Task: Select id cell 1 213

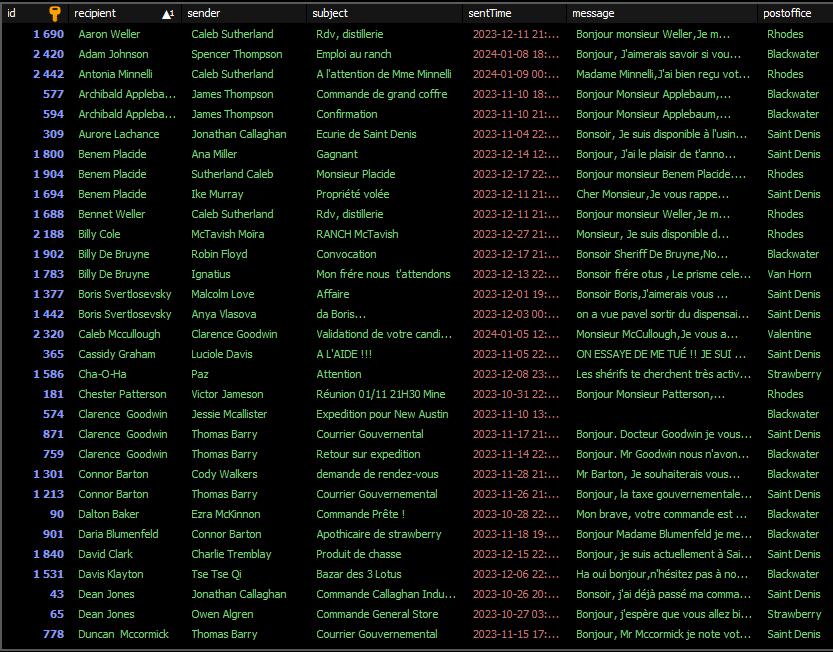Action: [48, 494]
